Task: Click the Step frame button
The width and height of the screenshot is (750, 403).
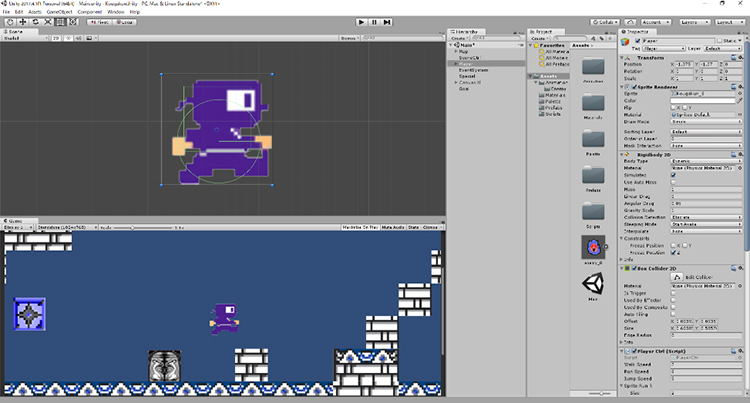Action: tap(388, 21)
